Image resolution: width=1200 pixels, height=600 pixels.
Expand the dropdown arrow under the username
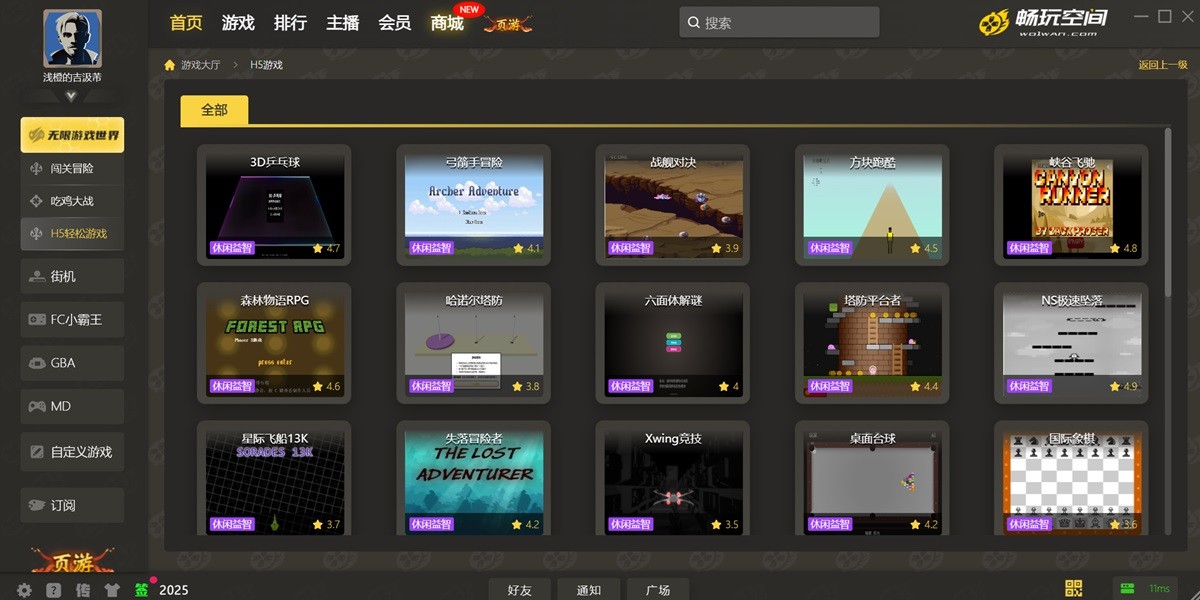tap(72, 97)
